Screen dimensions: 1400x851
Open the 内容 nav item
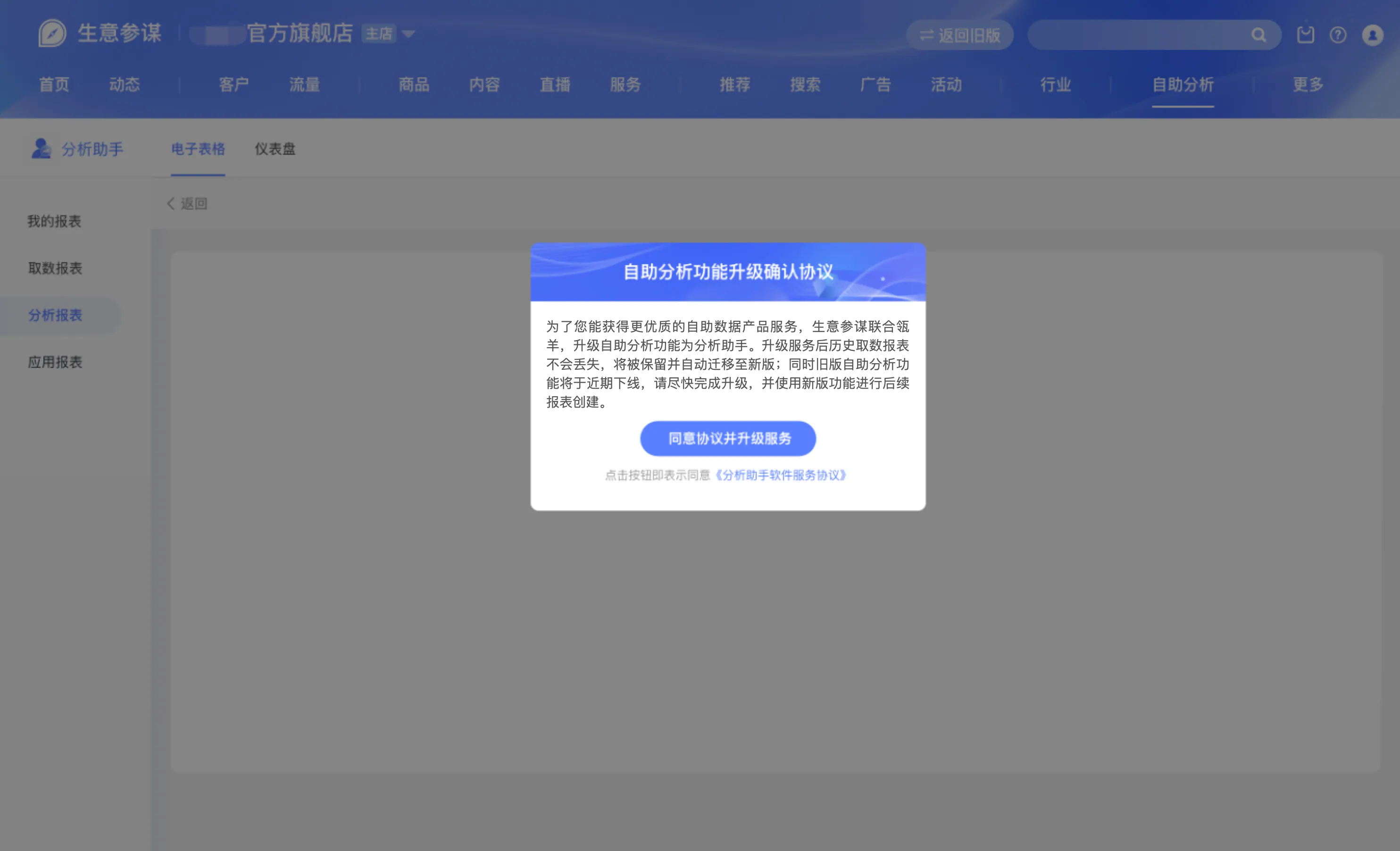point(484,84)
